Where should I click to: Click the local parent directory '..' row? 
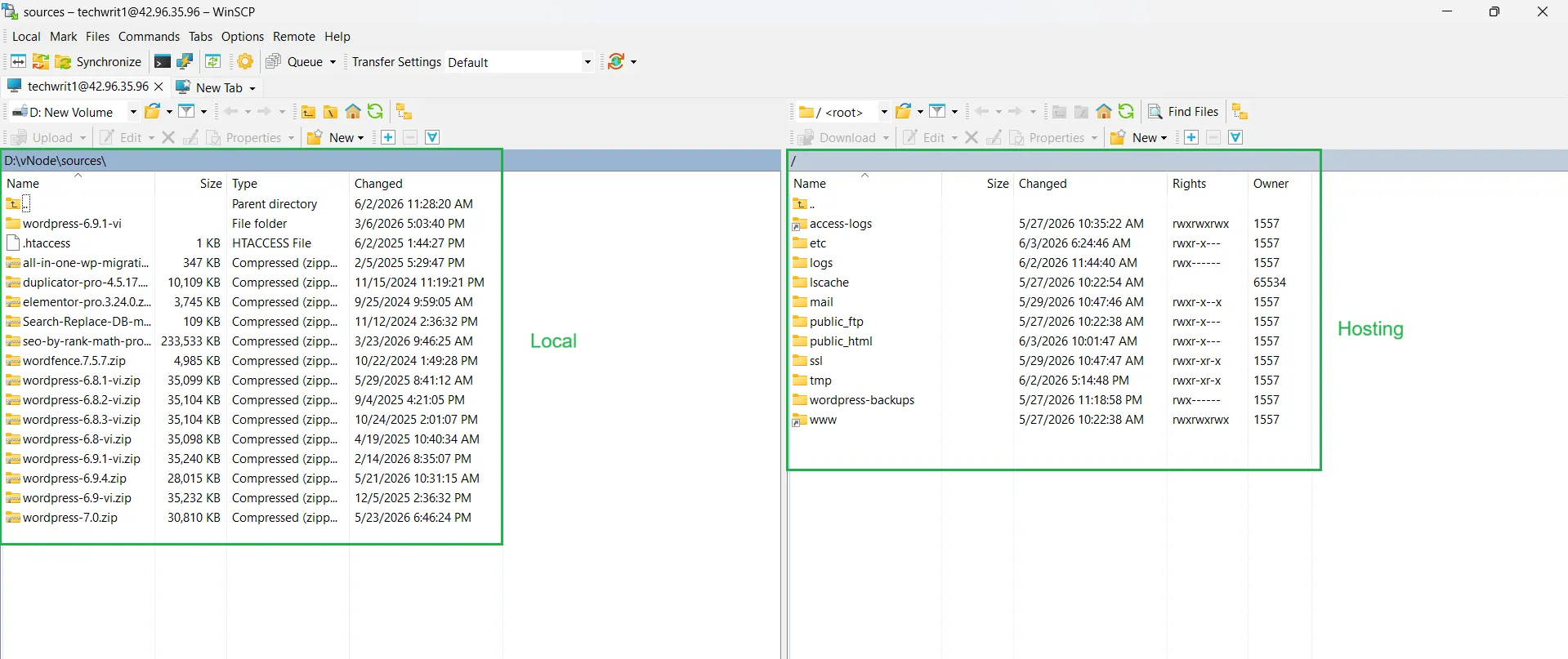click(x=19, y=204)
